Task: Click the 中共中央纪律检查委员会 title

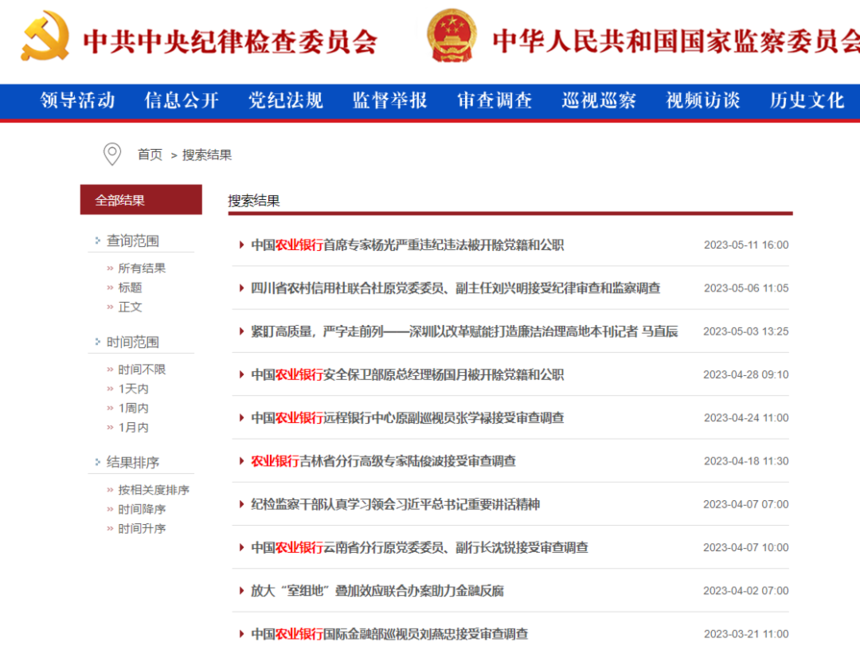Action: 230,42
